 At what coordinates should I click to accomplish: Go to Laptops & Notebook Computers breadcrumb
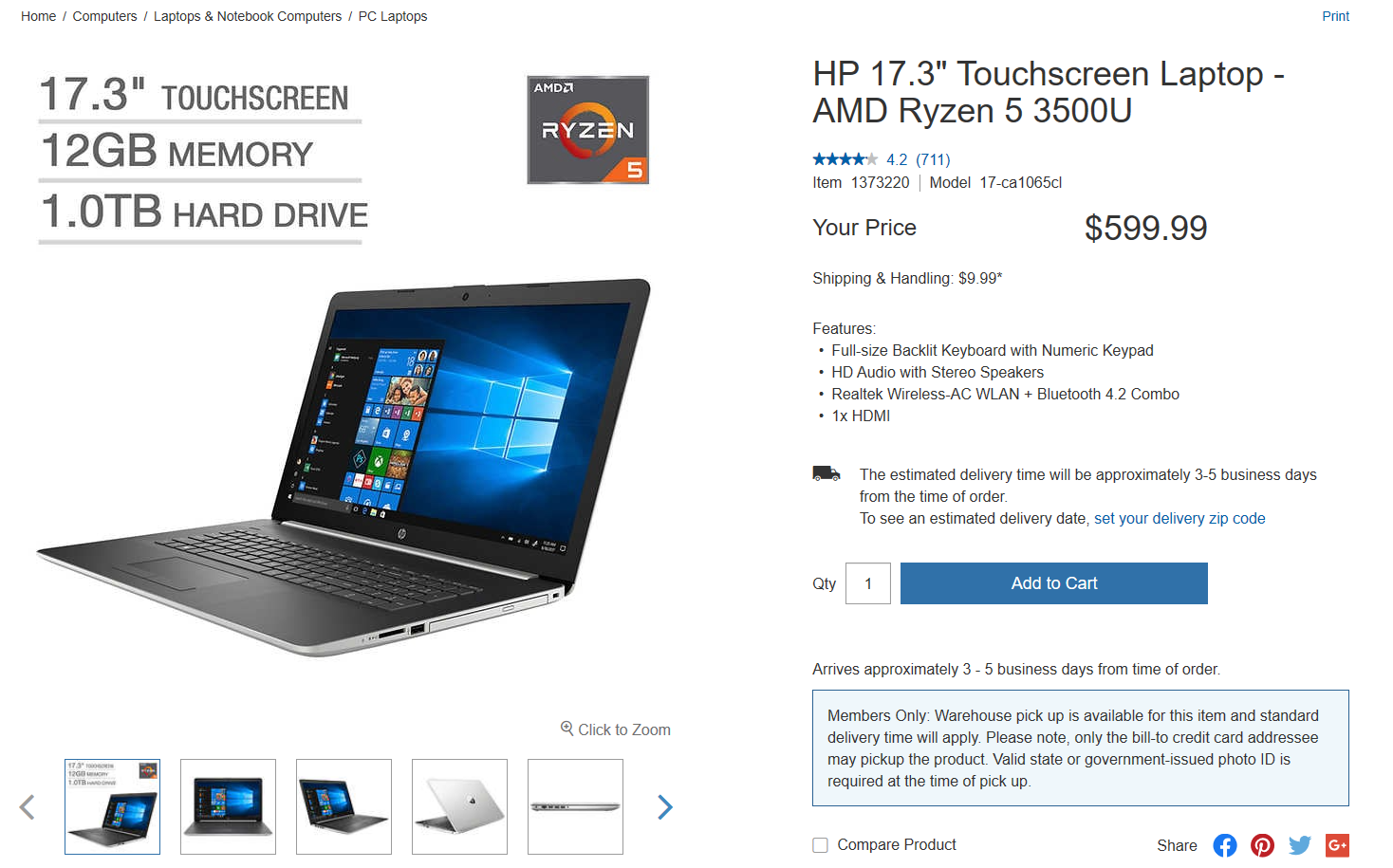point(248,16)
